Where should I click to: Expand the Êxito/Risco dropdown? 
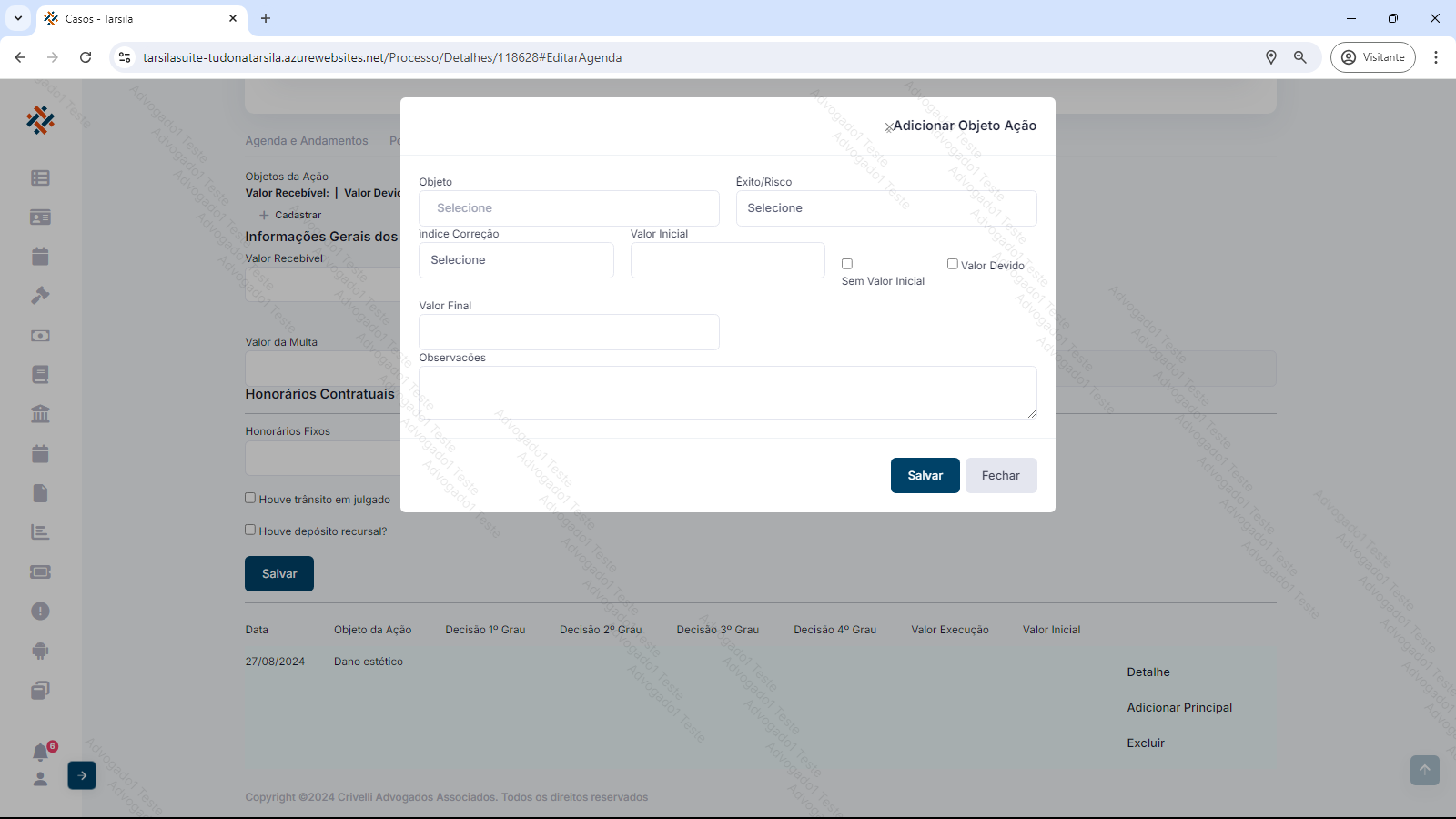885,208
